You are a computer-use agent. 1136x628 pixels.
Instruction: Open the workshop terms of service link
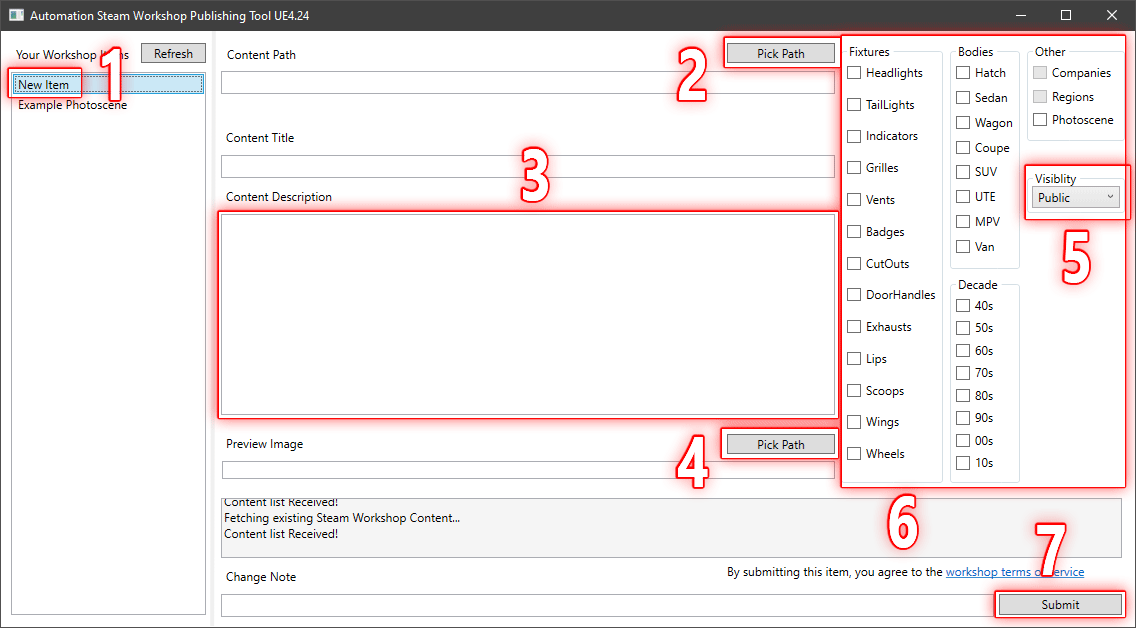(x=1014, y=572)
